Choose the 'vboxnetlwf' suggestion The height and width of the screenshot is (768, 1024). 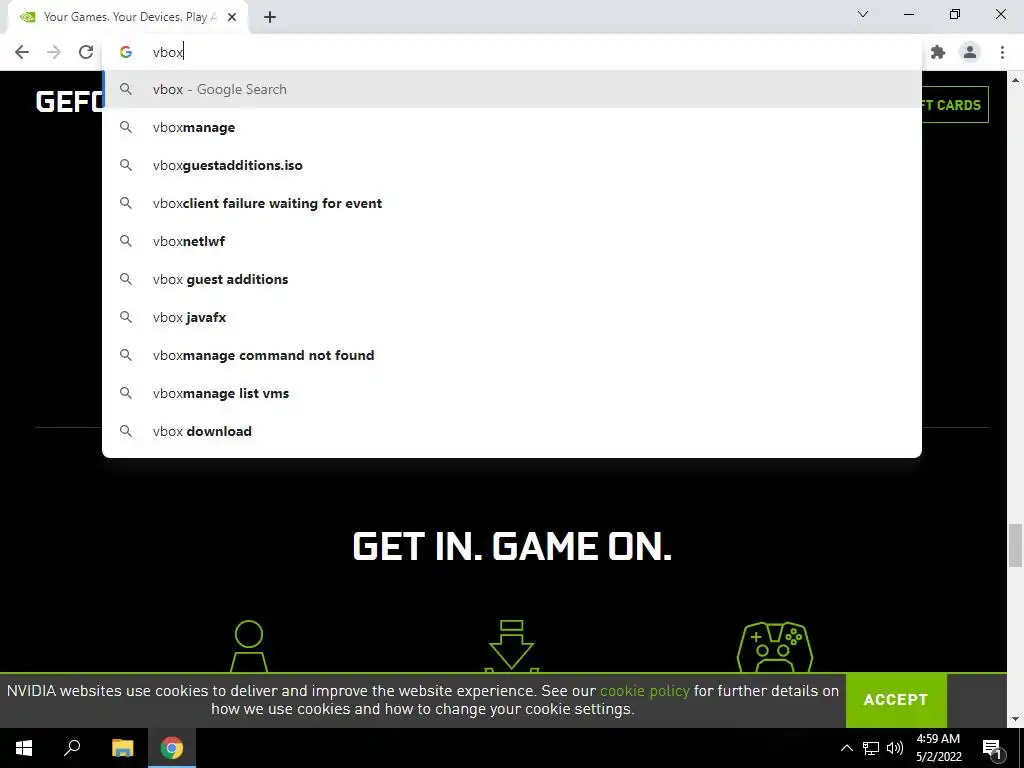coord(512,241)
